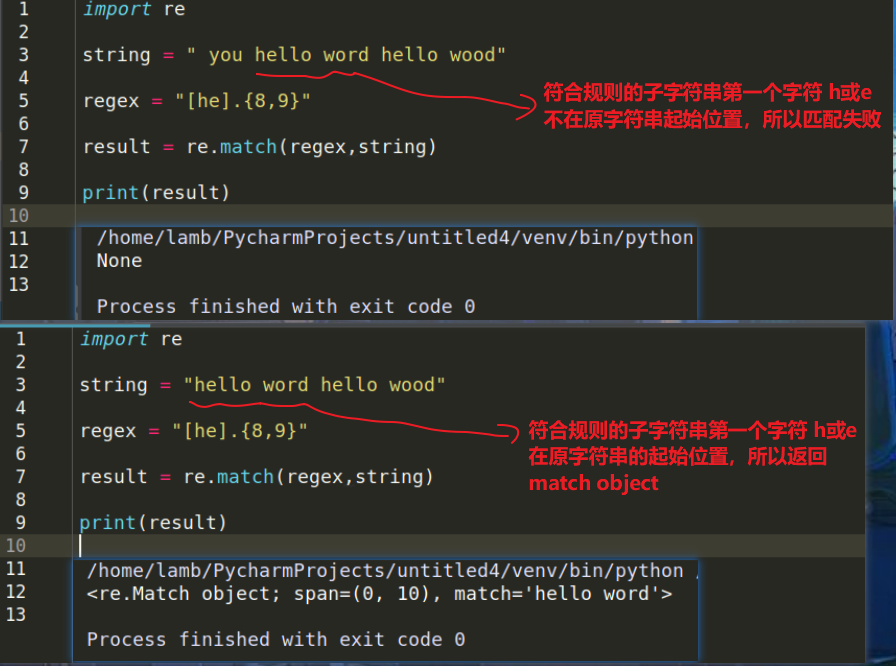Click the python interpreter path above "None"

click(395, 238)
